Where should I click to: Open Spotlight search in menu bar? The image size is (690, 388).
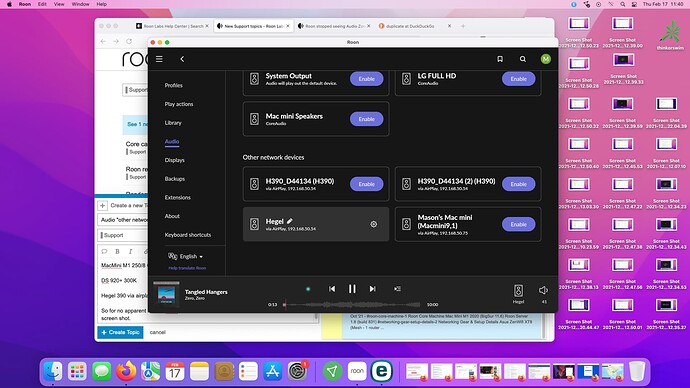pyautogui.click(x=623, y=4)
